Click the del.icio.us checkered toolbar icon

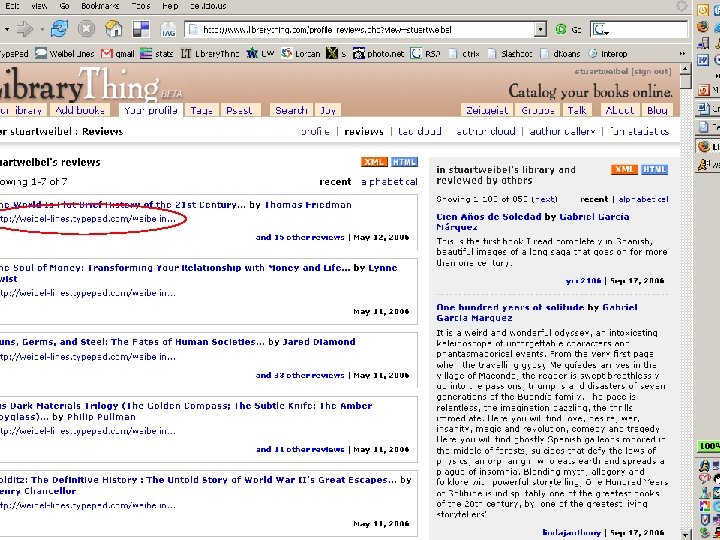(x=141, y=29)
